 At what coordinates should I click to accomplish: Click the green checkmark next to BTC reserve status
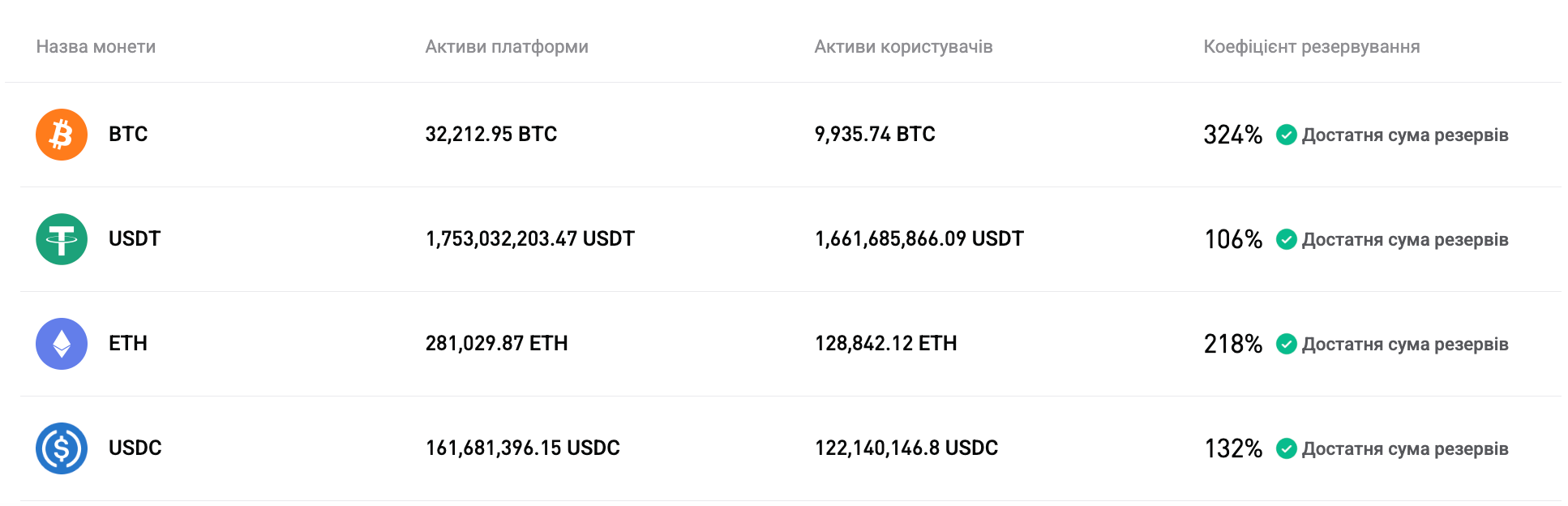(x=1287, y=135)
